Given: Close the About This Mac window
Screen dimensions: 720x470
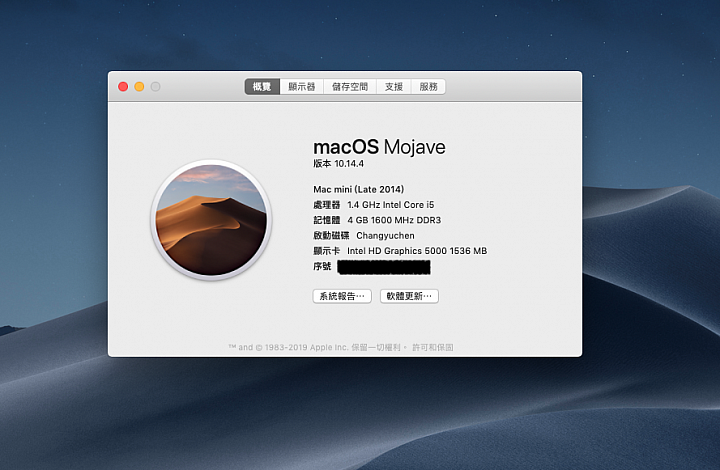Looking at the screenshot, I should point(123,87).
